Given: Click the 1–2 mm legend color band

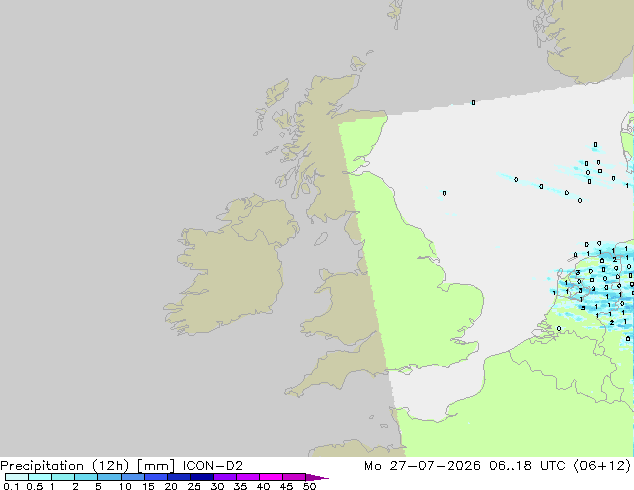Looking at the screenshot, I should pyautogui.click(x=63, y=477).
